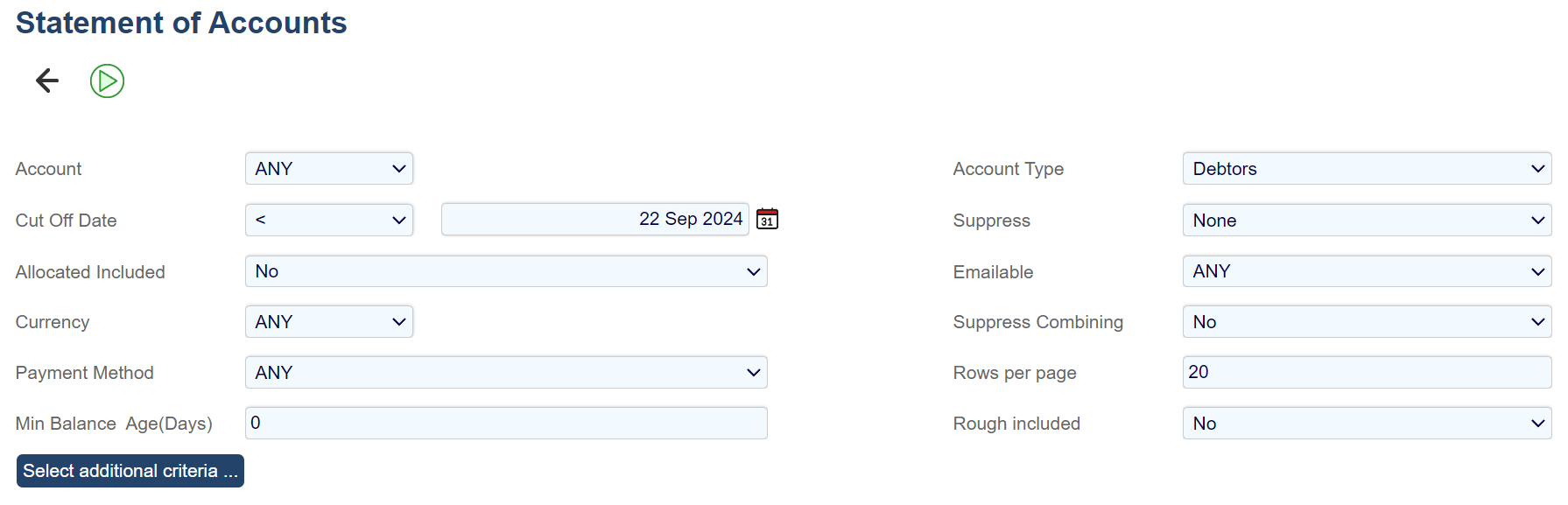Focus the Min Balance Age(Days) field

[x=505, y=423]
